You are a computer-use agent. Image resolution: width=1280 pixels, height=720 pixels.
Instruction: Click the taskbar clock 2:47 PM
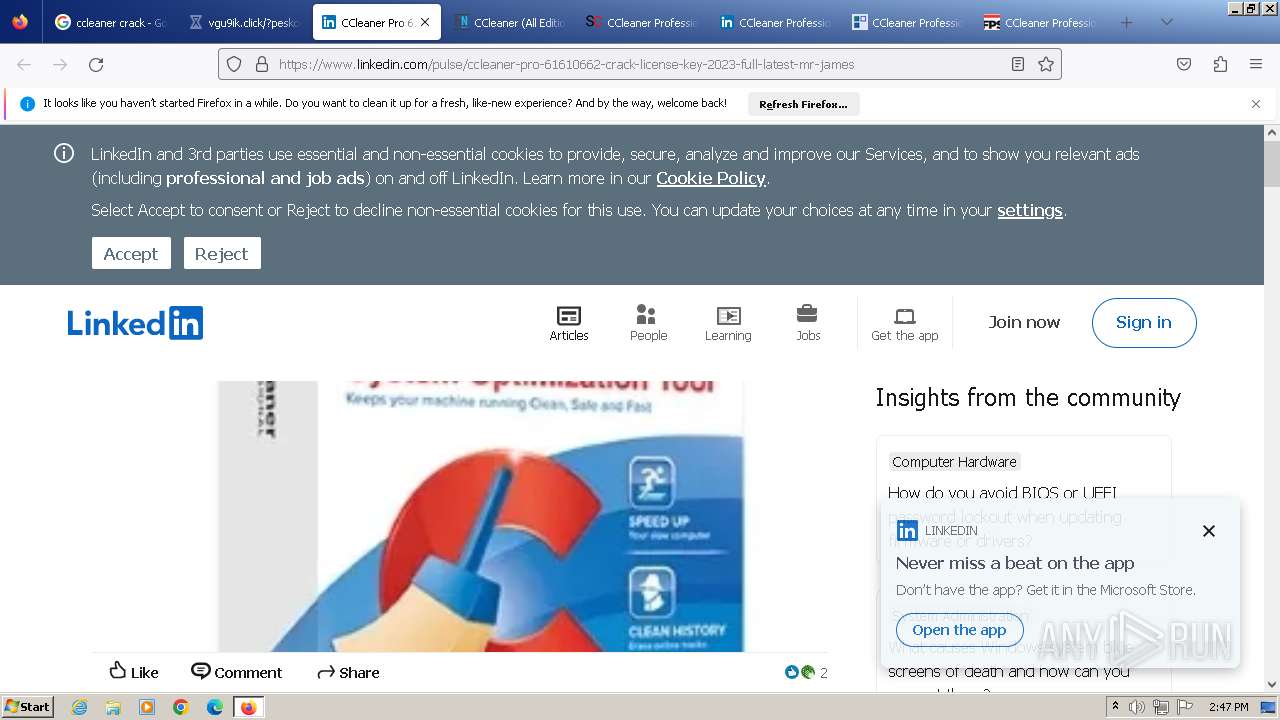[x=1228, y=707]
